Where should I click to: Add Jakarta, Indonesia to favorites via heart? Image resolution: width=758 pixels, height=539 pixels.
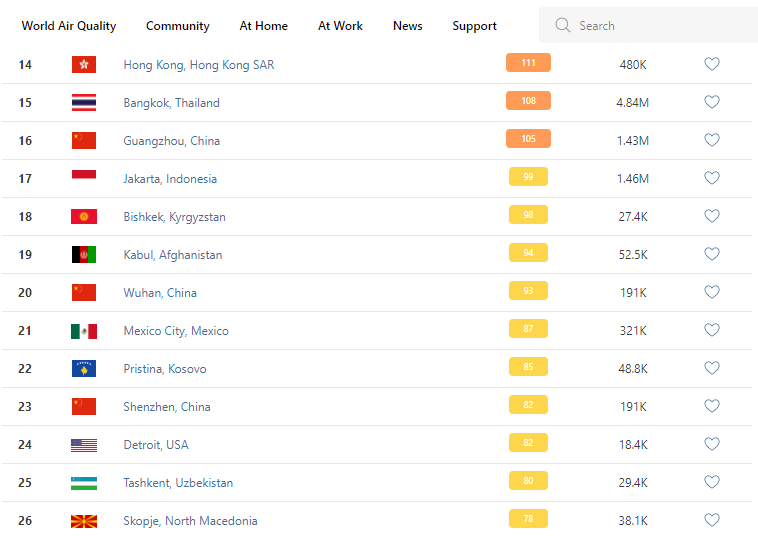click(x=712, y=178)
